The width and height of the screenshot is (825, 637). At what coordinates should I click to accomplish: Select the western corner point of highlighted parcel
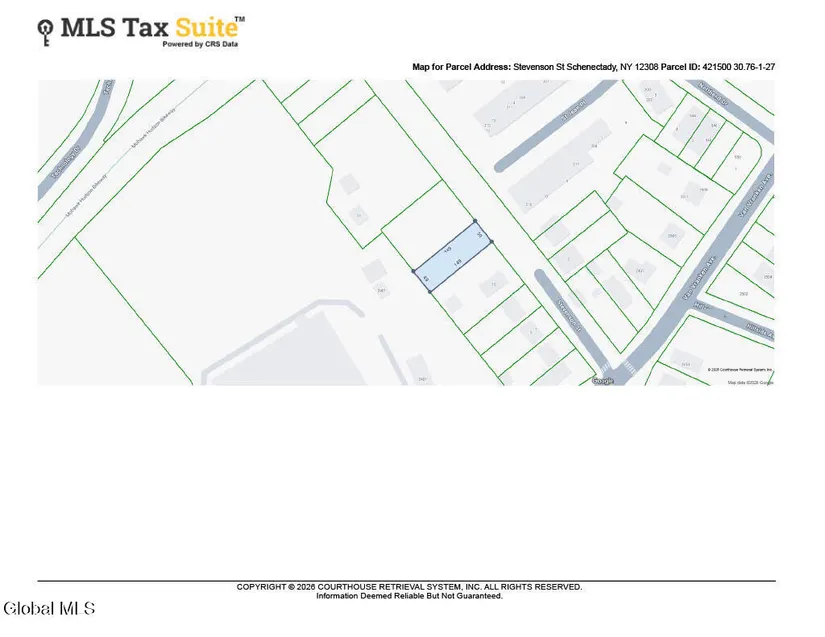coord(413,270)
